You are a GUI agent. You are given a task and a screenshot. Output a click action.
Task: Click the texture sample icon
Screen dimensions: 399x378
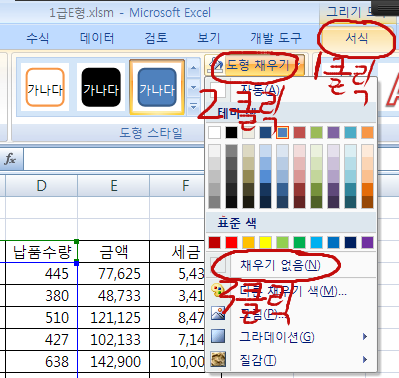[x=218, y=359]
